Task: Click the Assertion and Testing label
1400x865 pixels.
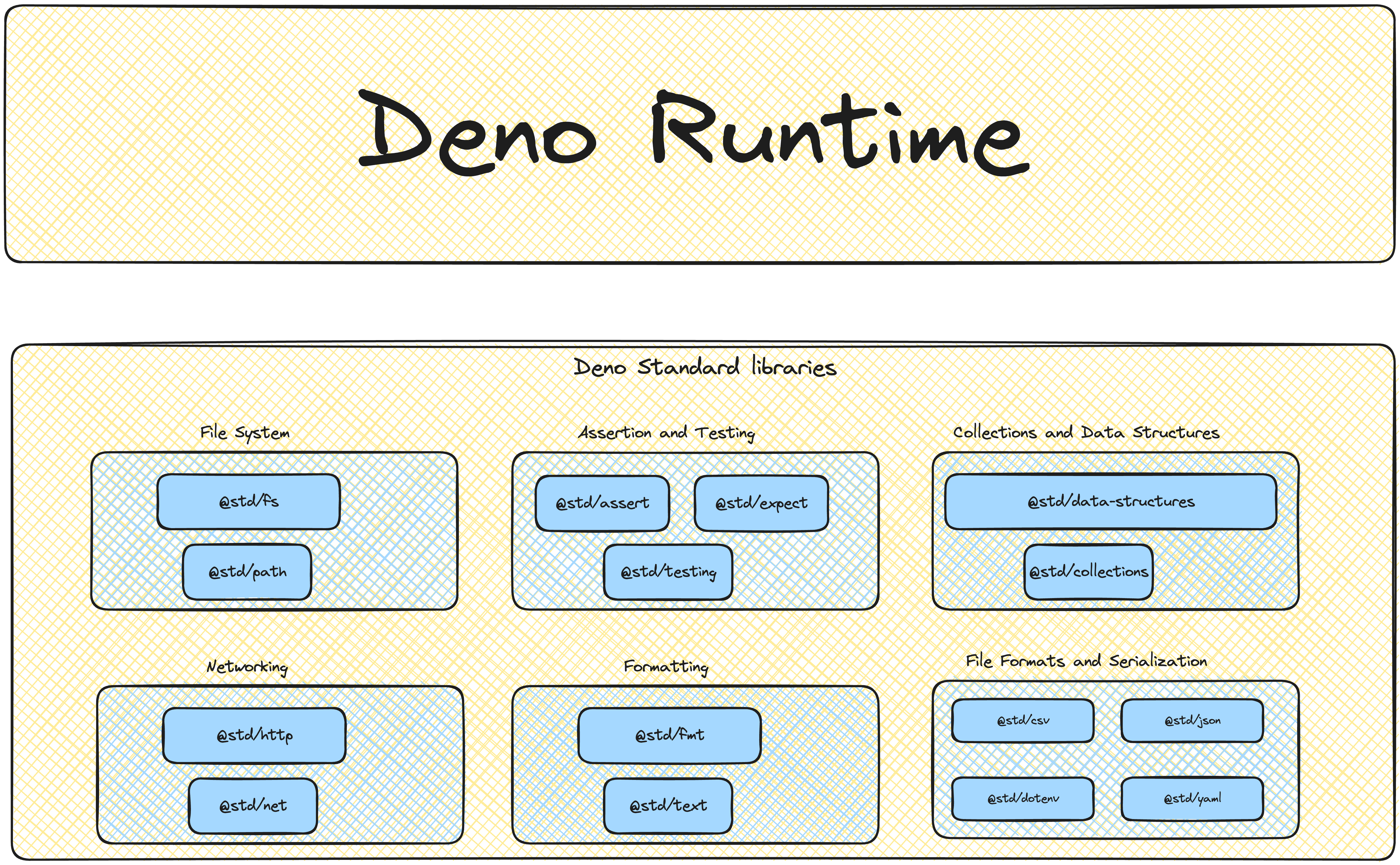Action: (x=667, y=433)
